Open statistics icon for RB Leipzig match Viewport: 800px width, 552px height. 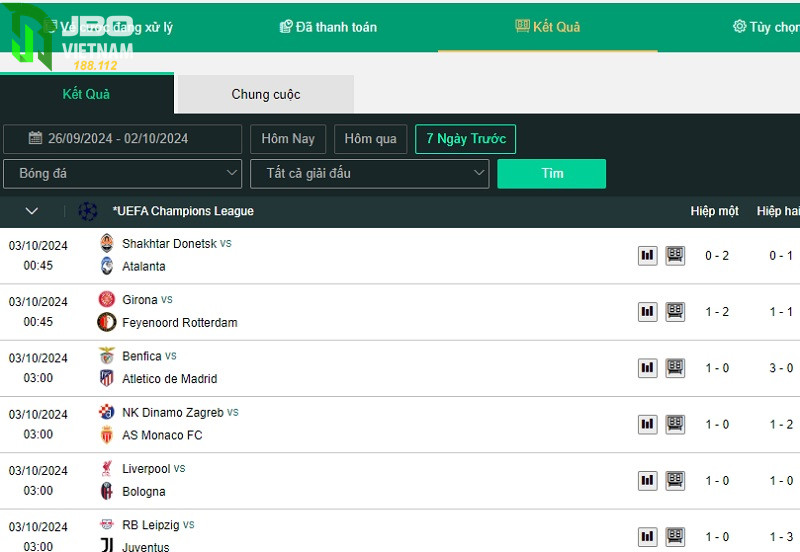tap(647, 537)
